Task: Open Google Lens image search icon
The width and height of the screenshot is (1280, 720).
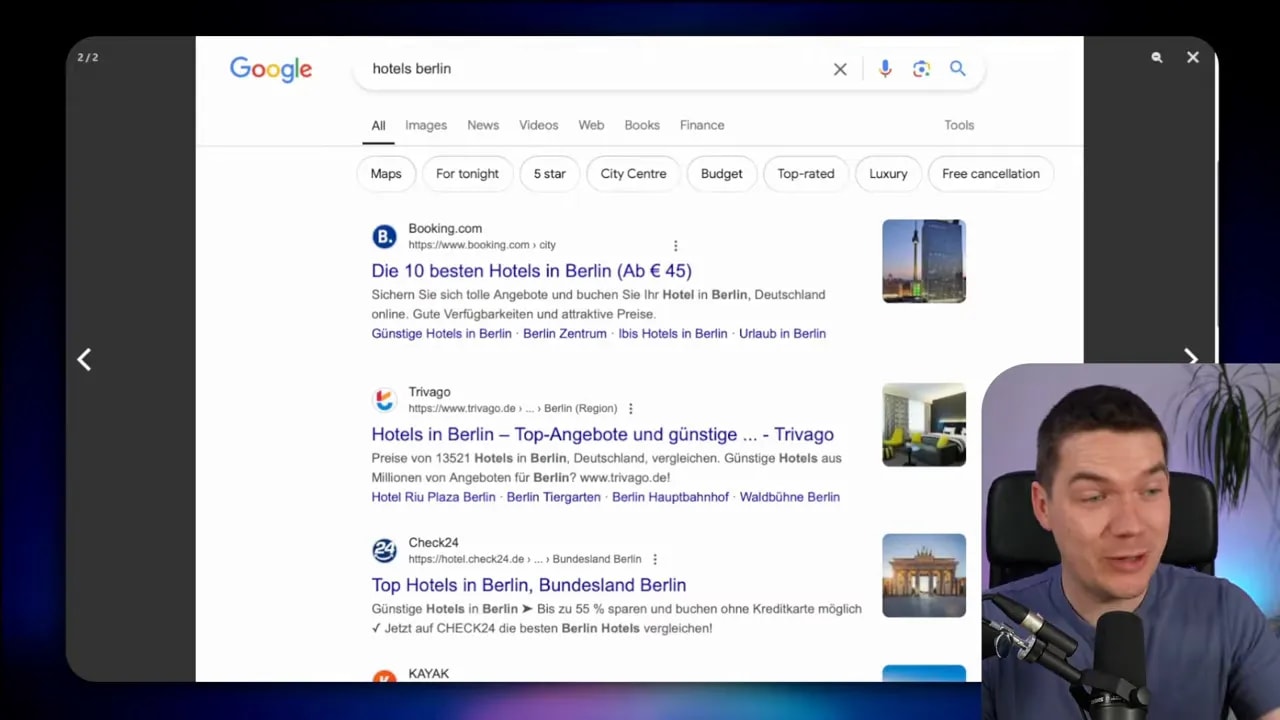Action: click(921, 69)
